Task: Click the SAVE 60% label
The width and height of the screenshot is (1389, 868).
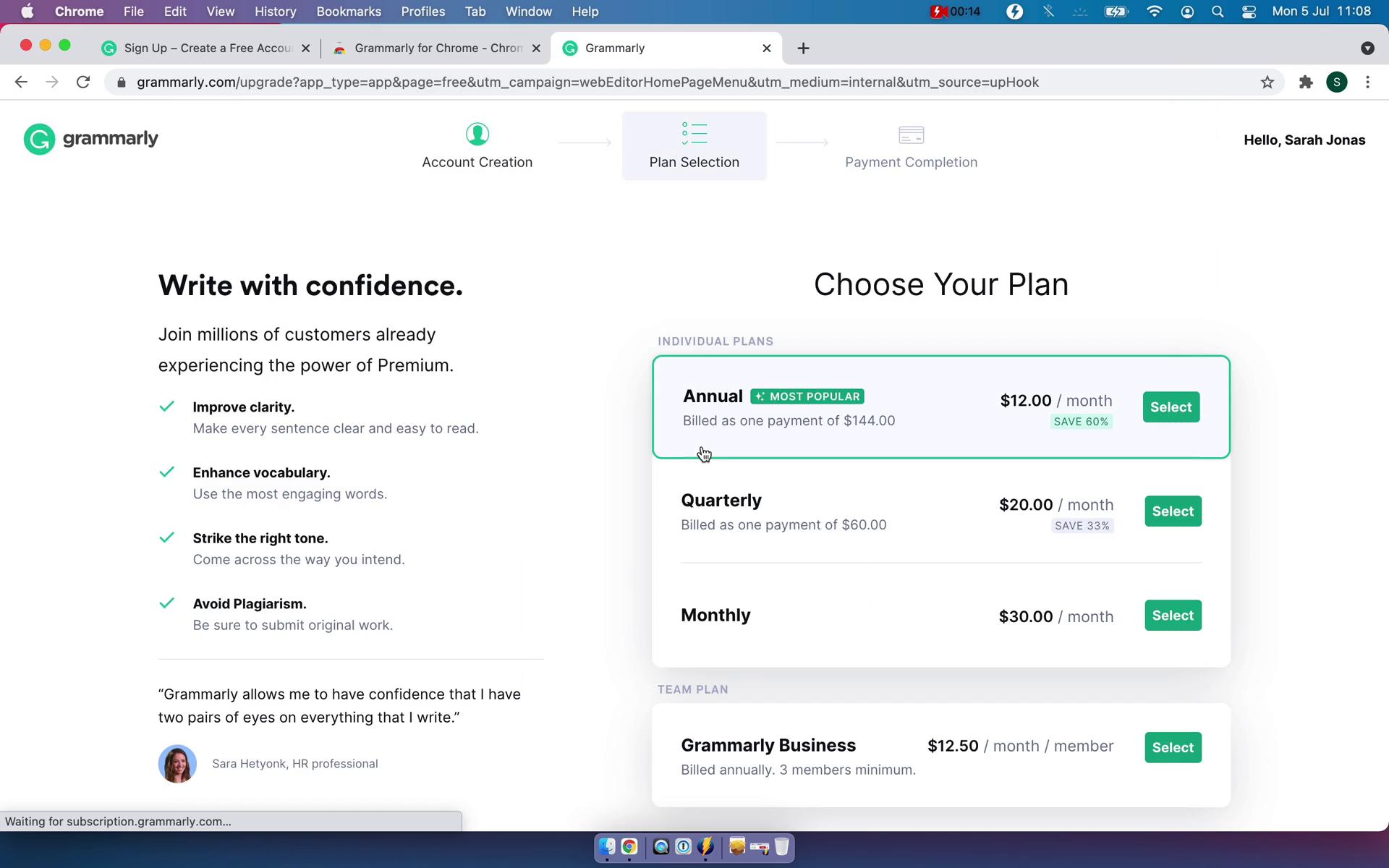Action: click(x=1081, y=422)
